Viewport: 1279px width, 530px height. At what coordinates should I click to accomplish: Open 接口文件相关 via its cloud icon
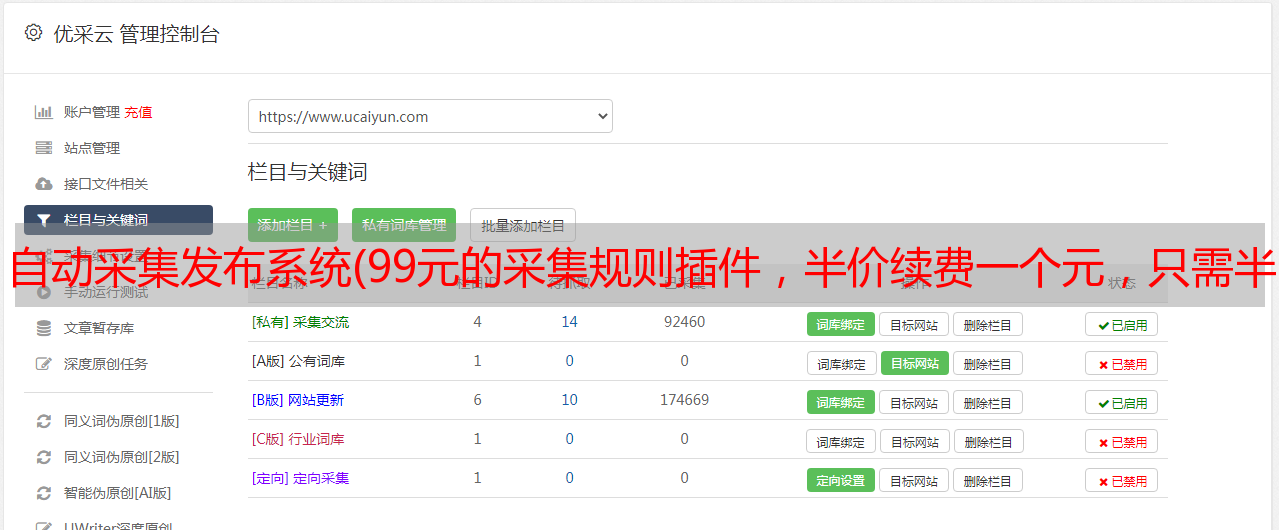44,184
